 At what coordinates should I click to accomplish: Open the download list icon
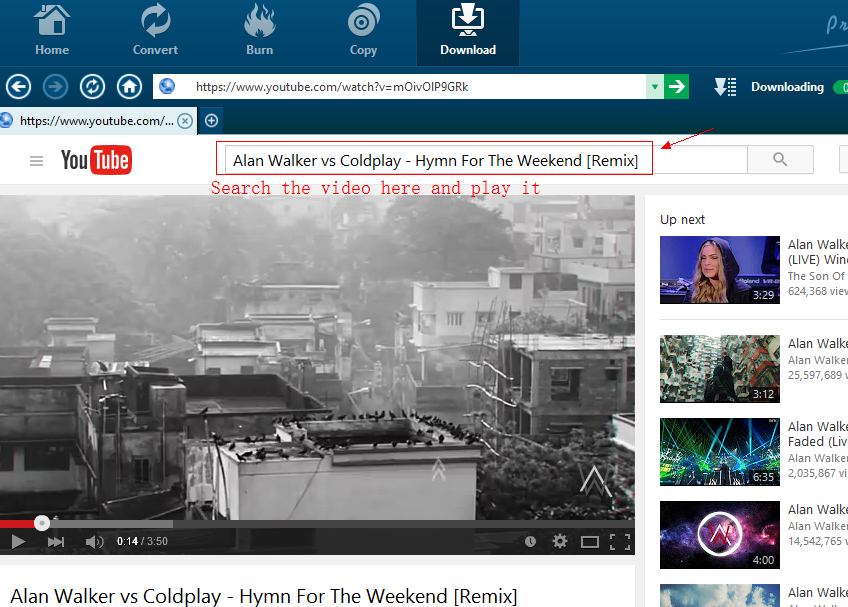coord(725,87)
